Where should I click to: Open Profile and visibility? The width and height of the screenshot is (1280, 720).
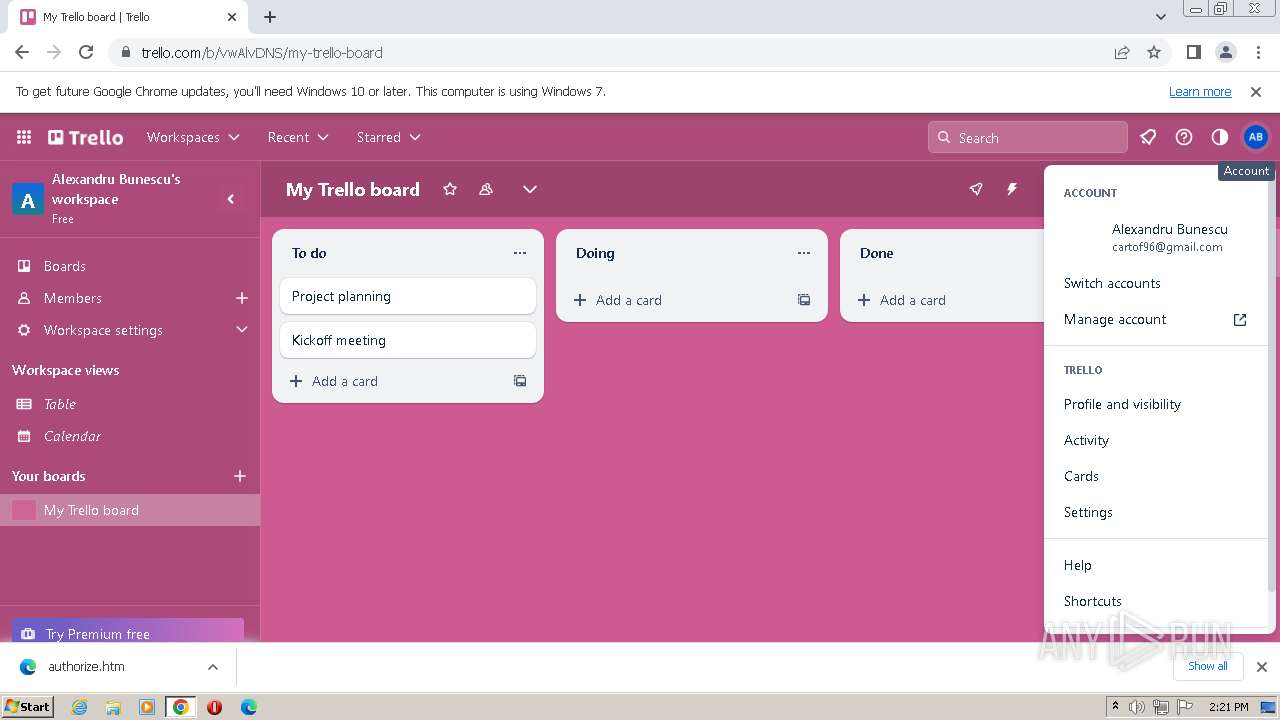point(1156,404)
